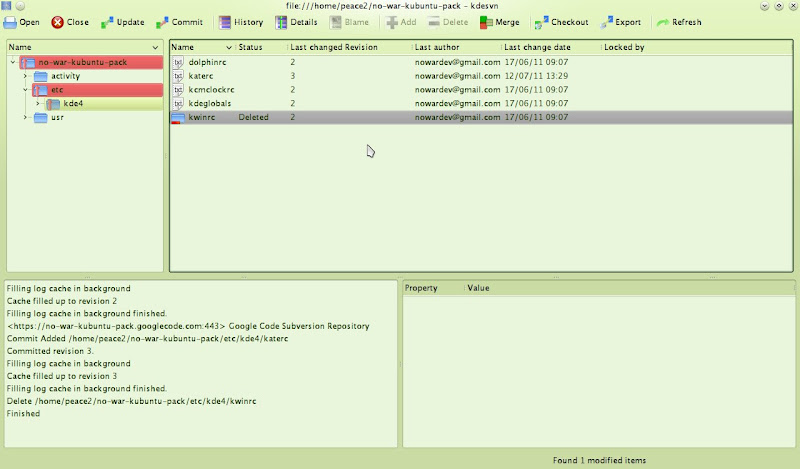Select the kde4 tree item label
Screen dimensions: 800x469
pos(73,104)
